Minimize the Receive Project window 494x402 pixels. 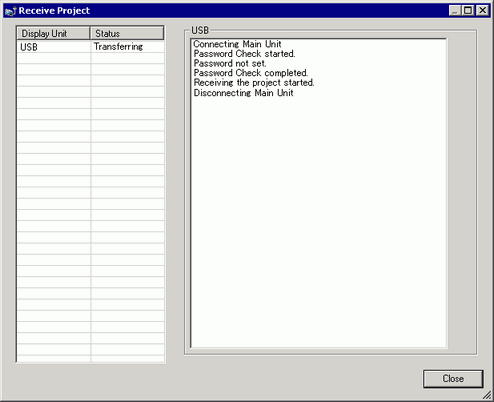coord(455,11)
